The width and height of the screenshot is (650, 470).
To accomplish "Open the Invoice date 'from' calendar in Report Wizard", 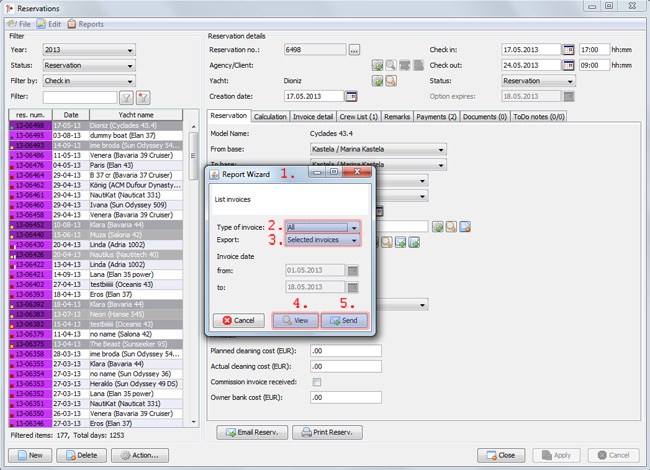I will click(x=352, y=271).
